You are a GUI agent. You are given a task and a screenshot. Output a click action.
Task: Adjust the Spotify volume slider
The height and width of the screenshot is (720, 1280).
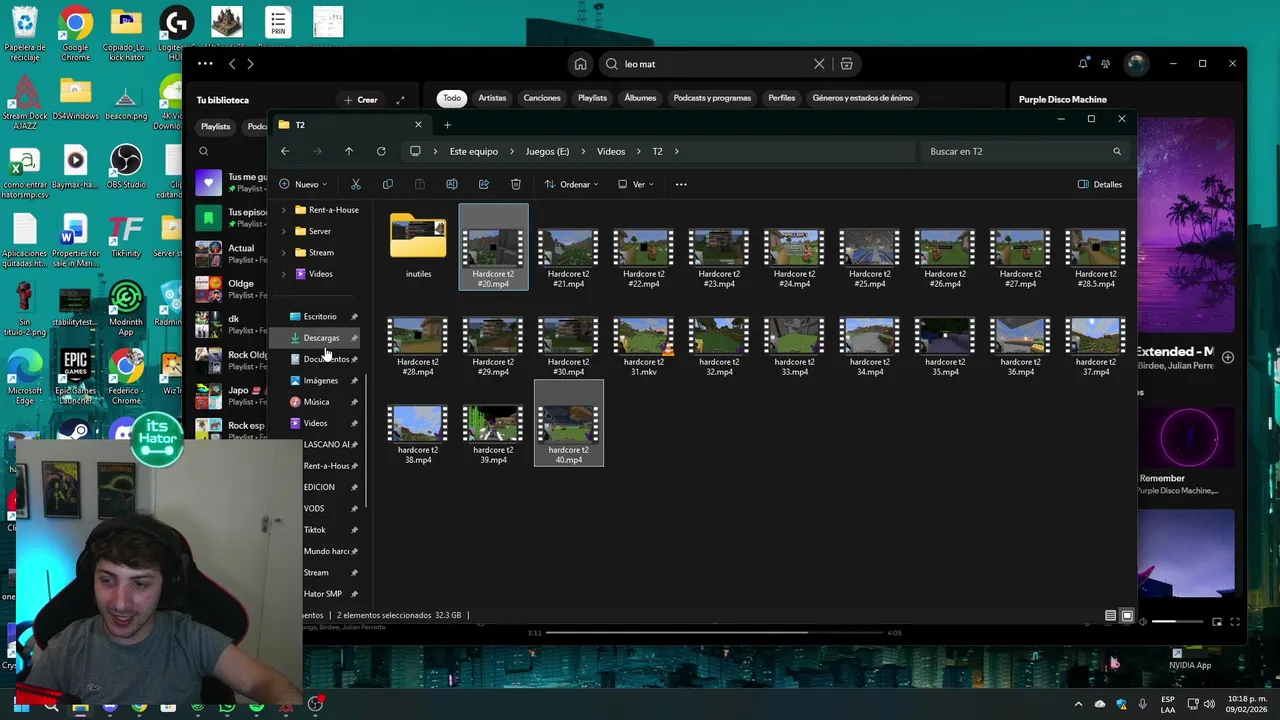point(1177,622)
